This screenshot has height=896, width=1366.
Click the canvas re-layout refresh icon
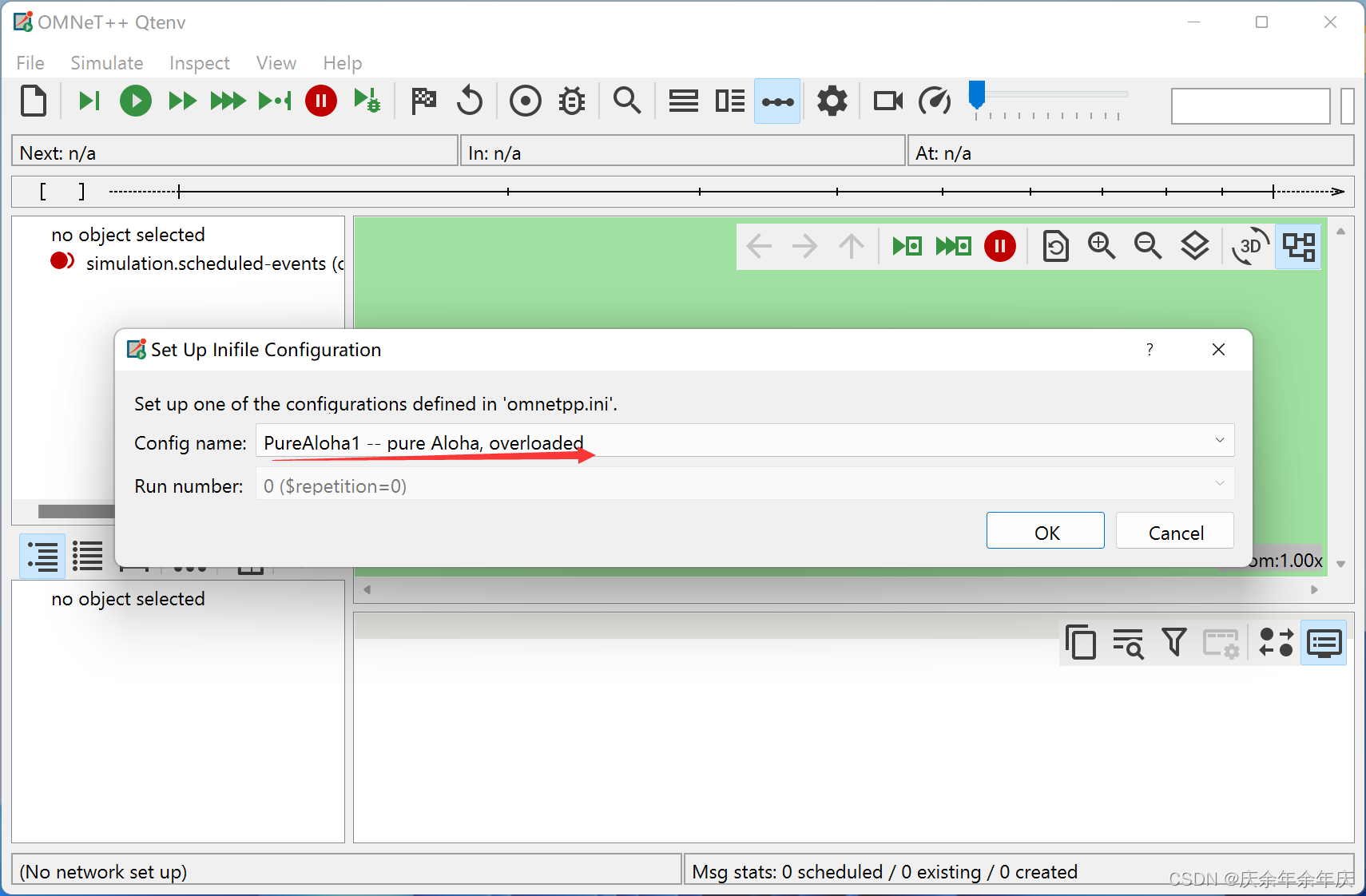pos(1056,246)
